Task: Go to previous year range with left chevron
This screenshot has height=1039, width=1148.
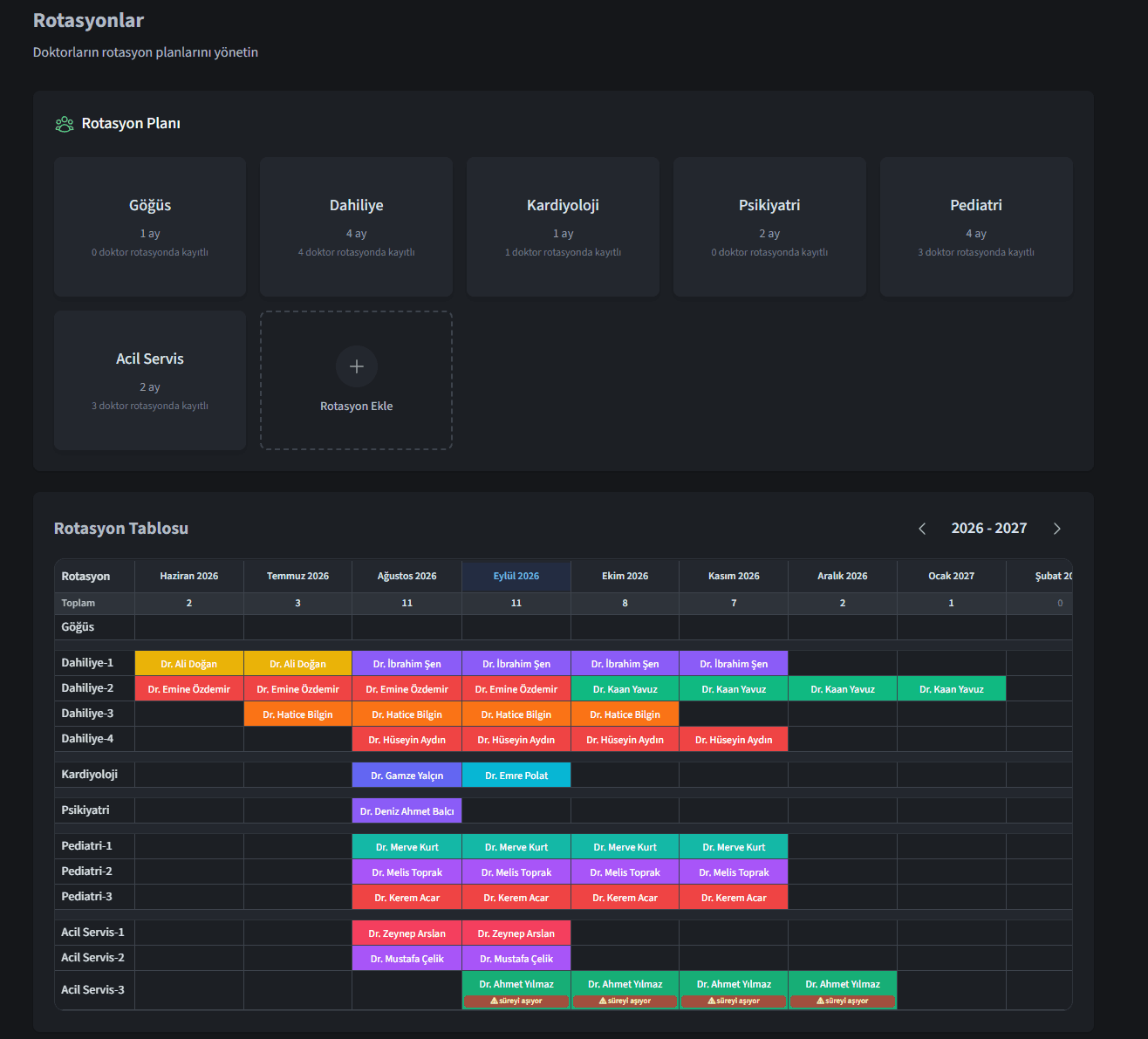Action: click(922, 529)
